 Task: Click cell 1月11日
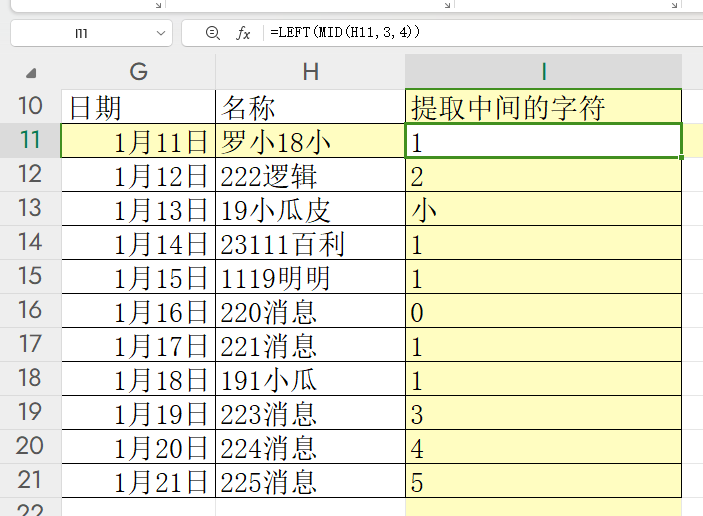pos(139,141)
